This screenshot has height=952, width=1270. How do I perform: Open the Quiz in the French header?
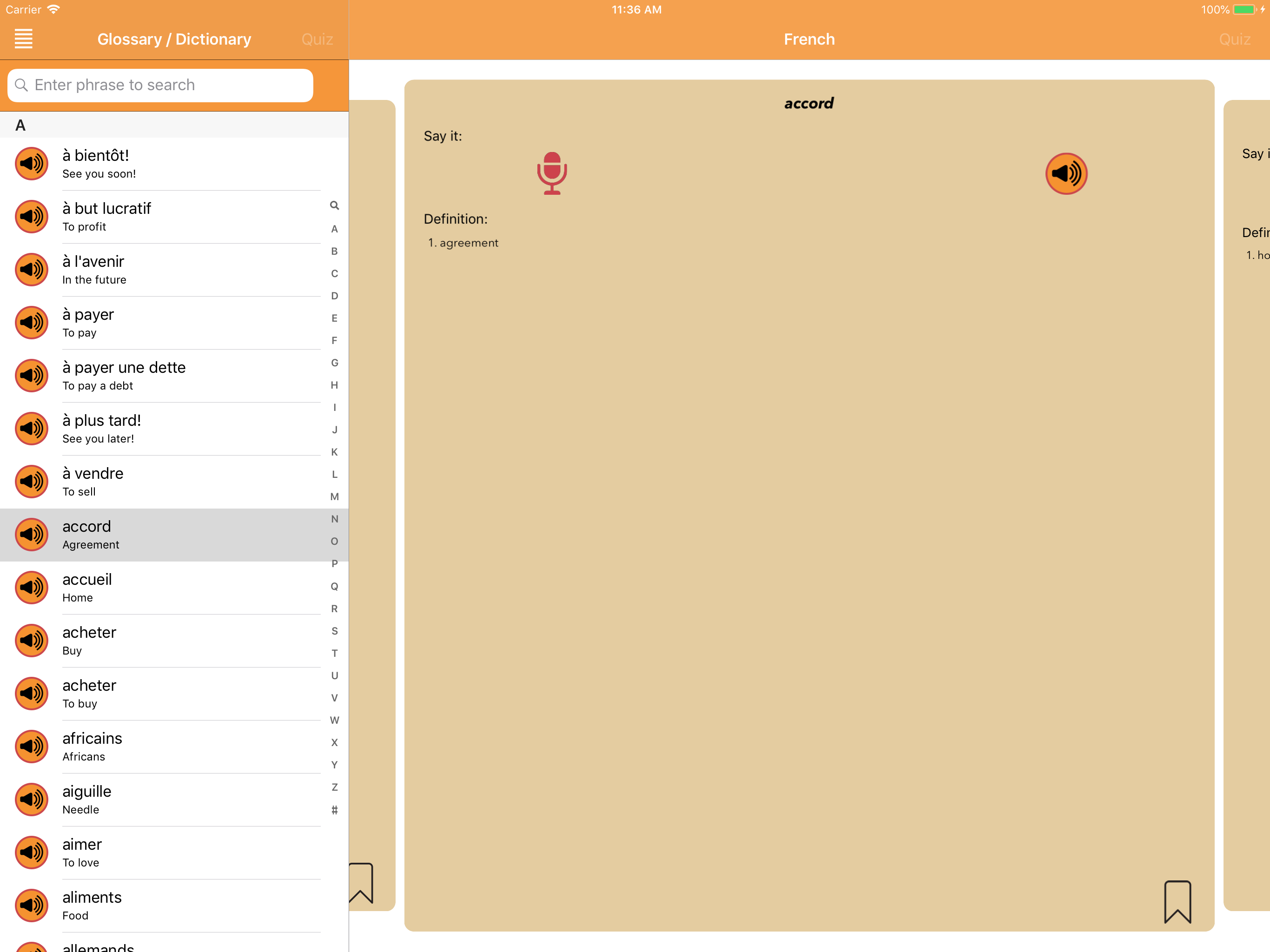1234,39
